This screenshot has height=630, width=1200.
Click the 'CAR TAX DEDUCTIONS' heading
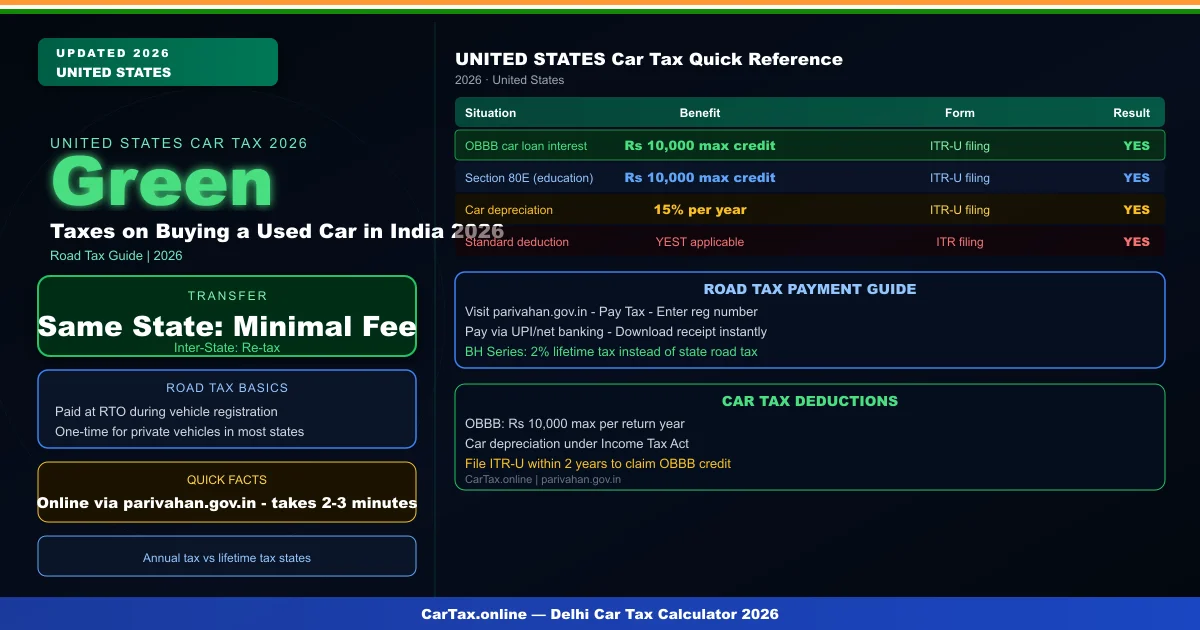[810, 401]
